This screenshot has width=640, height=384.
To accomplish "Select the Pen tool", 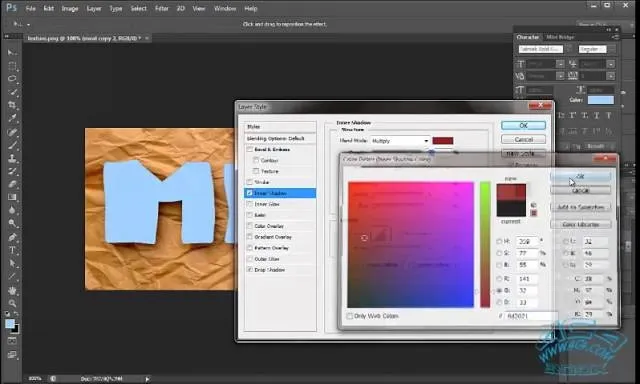I will pos(12,237).
